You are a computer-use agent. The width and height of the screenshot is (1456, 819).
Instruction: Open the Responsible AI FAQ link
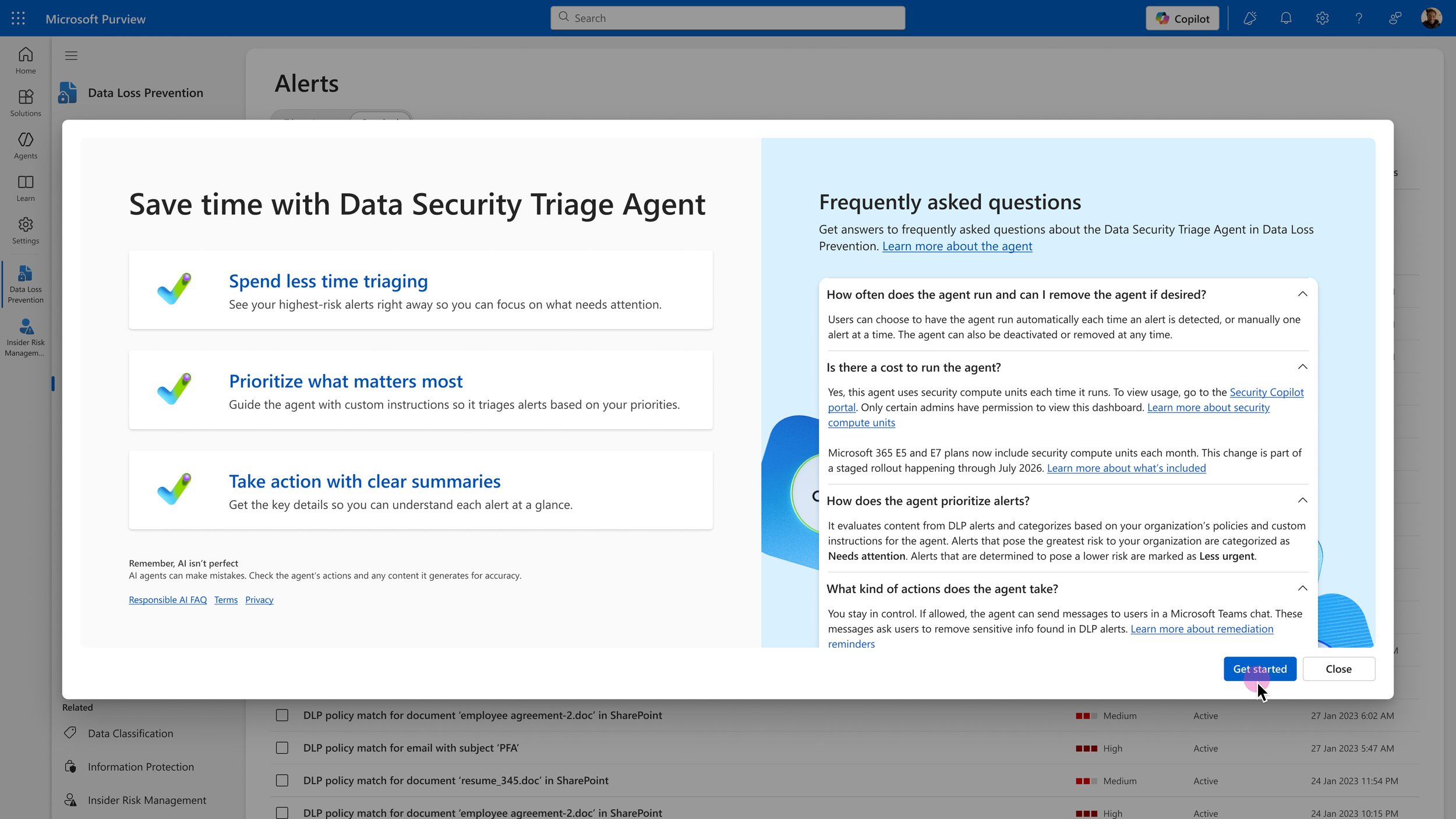(168, 600)
